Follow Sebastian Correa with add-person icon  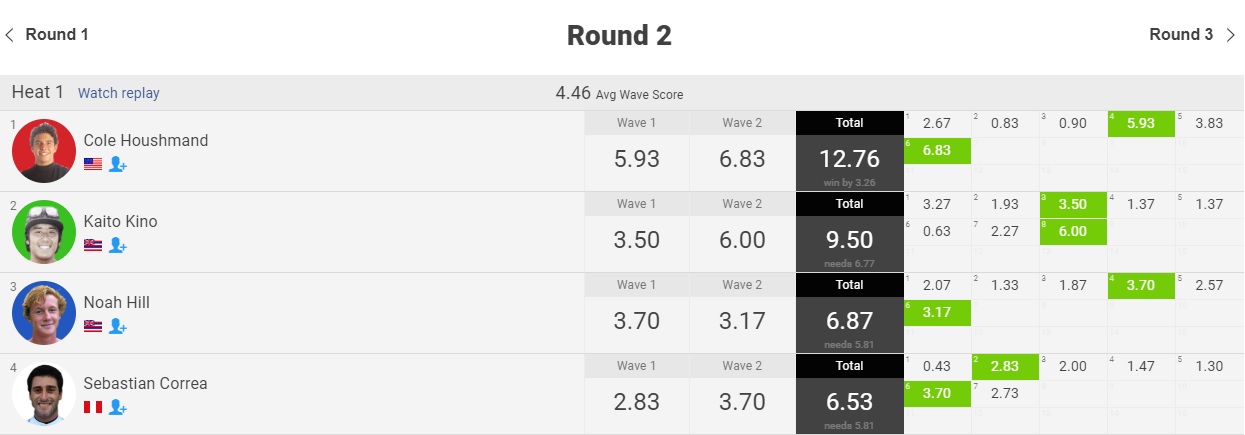(118, 407)
